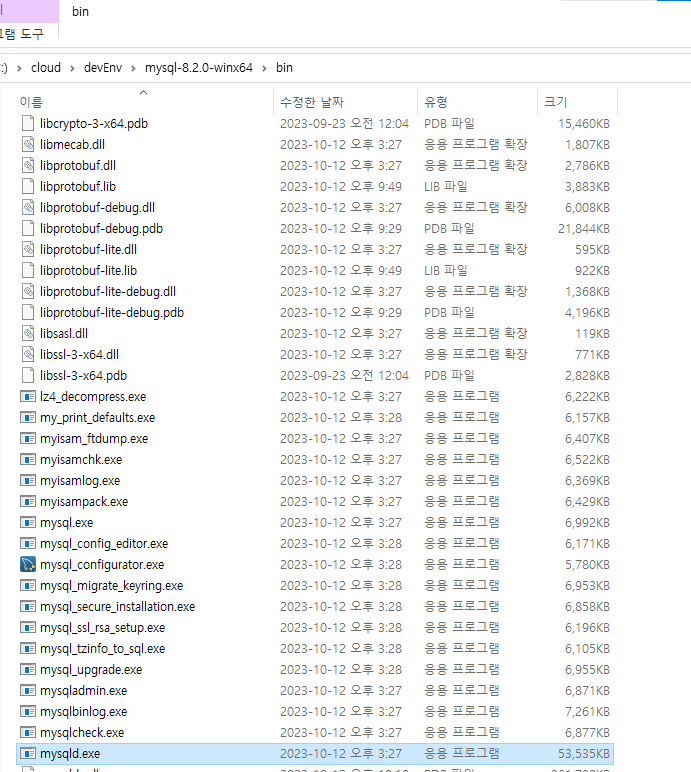Viewport: 691px width, 772px height.
Task: Expand breadcrumb chevron after mysql-8.2.0-winx64
Action: click(x=264, y=68)
